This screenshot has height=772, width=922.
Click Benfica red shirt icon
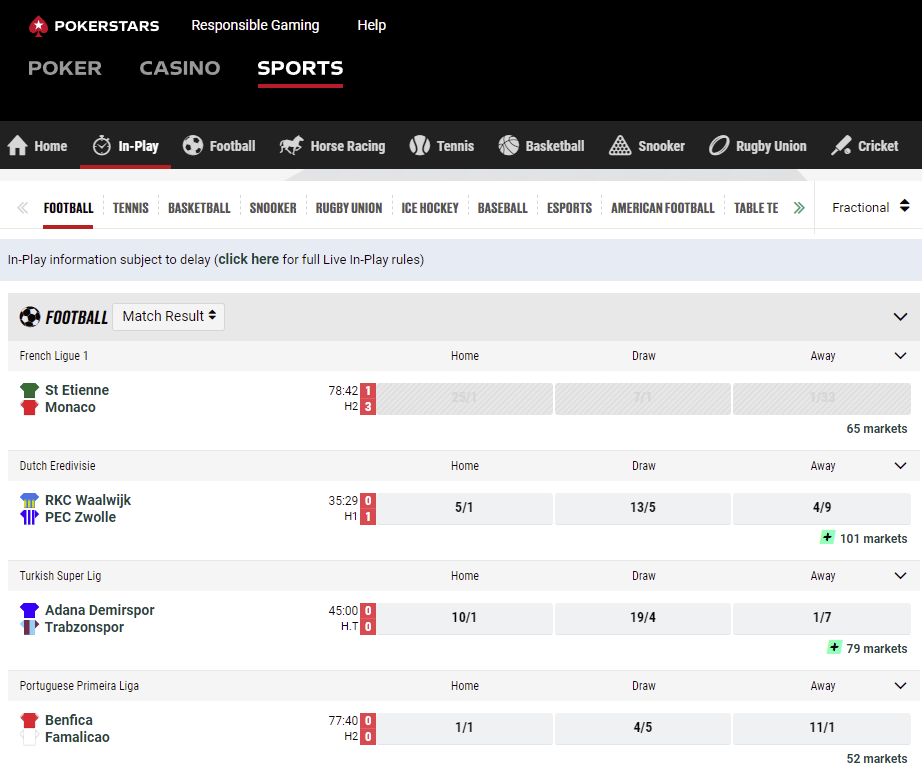click(x=29, y=720)
